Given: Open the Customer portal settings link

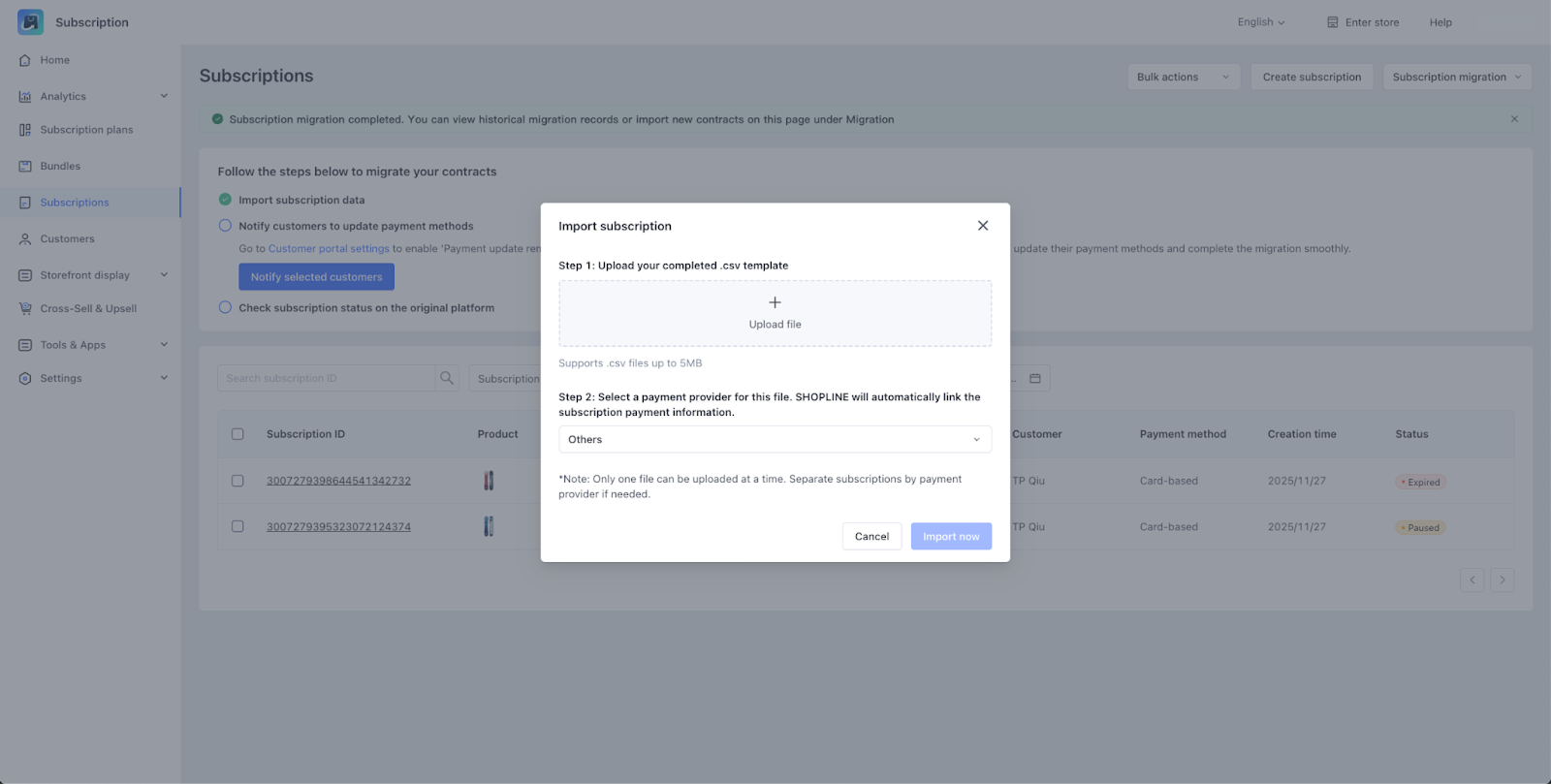Looking at the screenshot, I should pyautogui.click(x=329, y=249).
